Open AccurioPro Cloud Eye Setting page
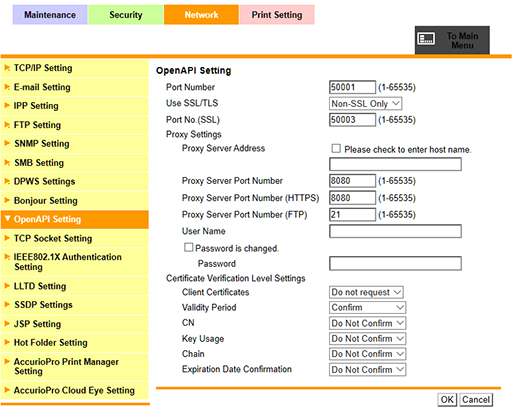Image resolution: width=517 pixels, height=410 pixels. tap(75, 390)
